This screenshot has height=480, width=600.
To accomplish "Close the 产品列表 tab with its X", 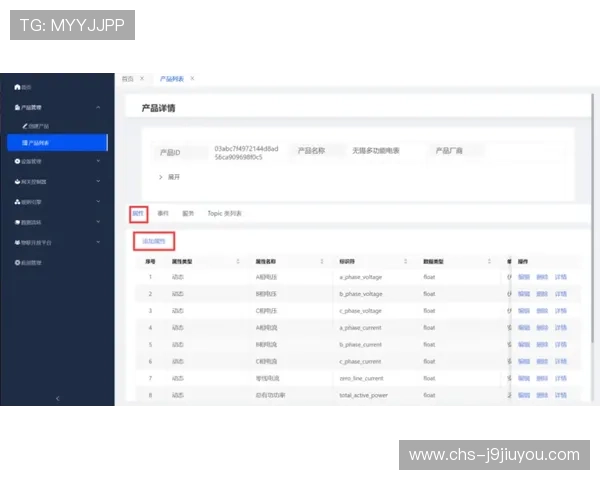I will (192, 78).
